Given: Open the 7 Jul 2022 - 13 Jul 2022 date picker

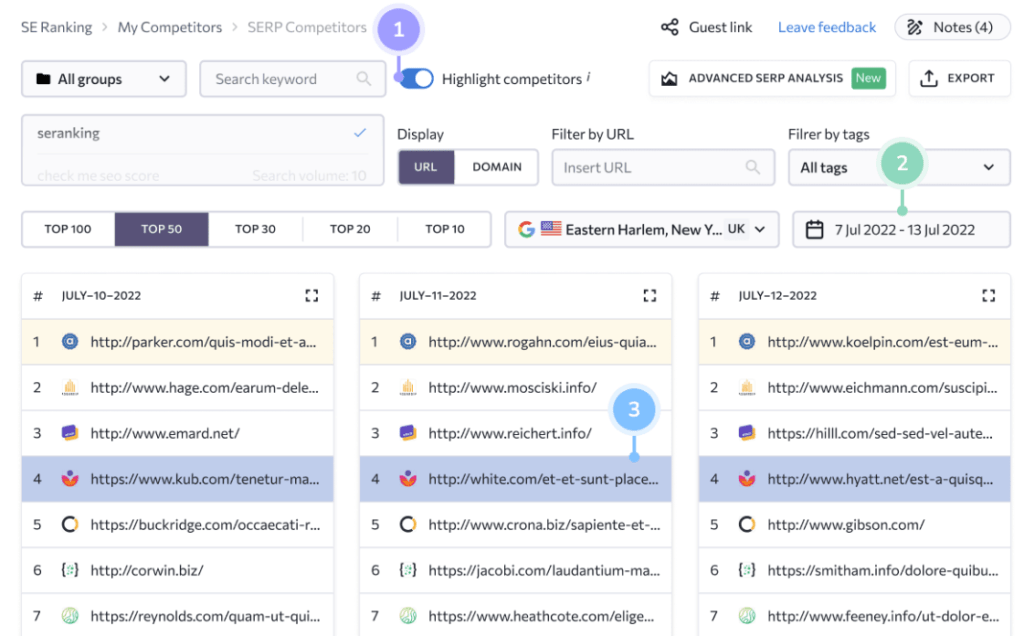Looking at the screenshot, I should (901, 229).
